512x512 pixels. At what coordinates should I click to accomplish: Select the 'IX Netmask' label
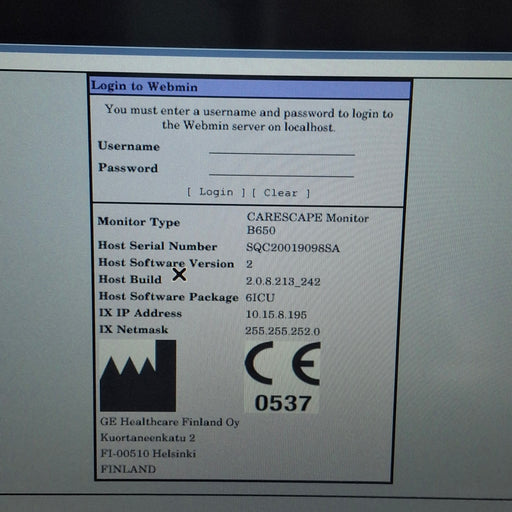tap(134, 329)
